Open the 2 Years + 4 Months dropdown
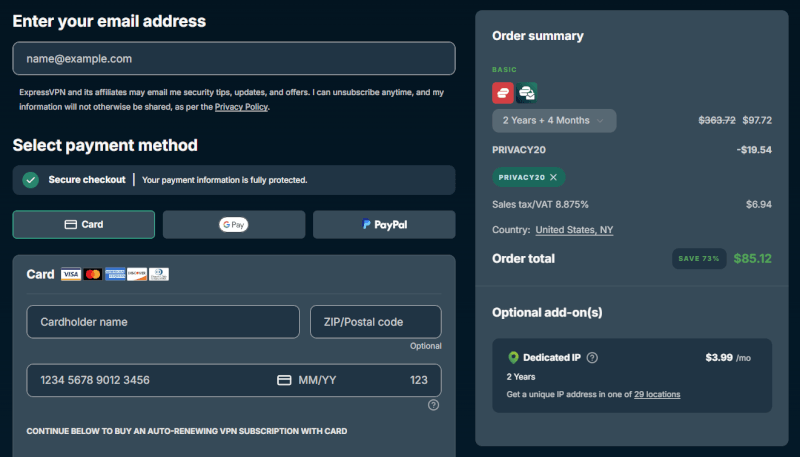Screen dimensions: 800x457 [x=554, y=121]
